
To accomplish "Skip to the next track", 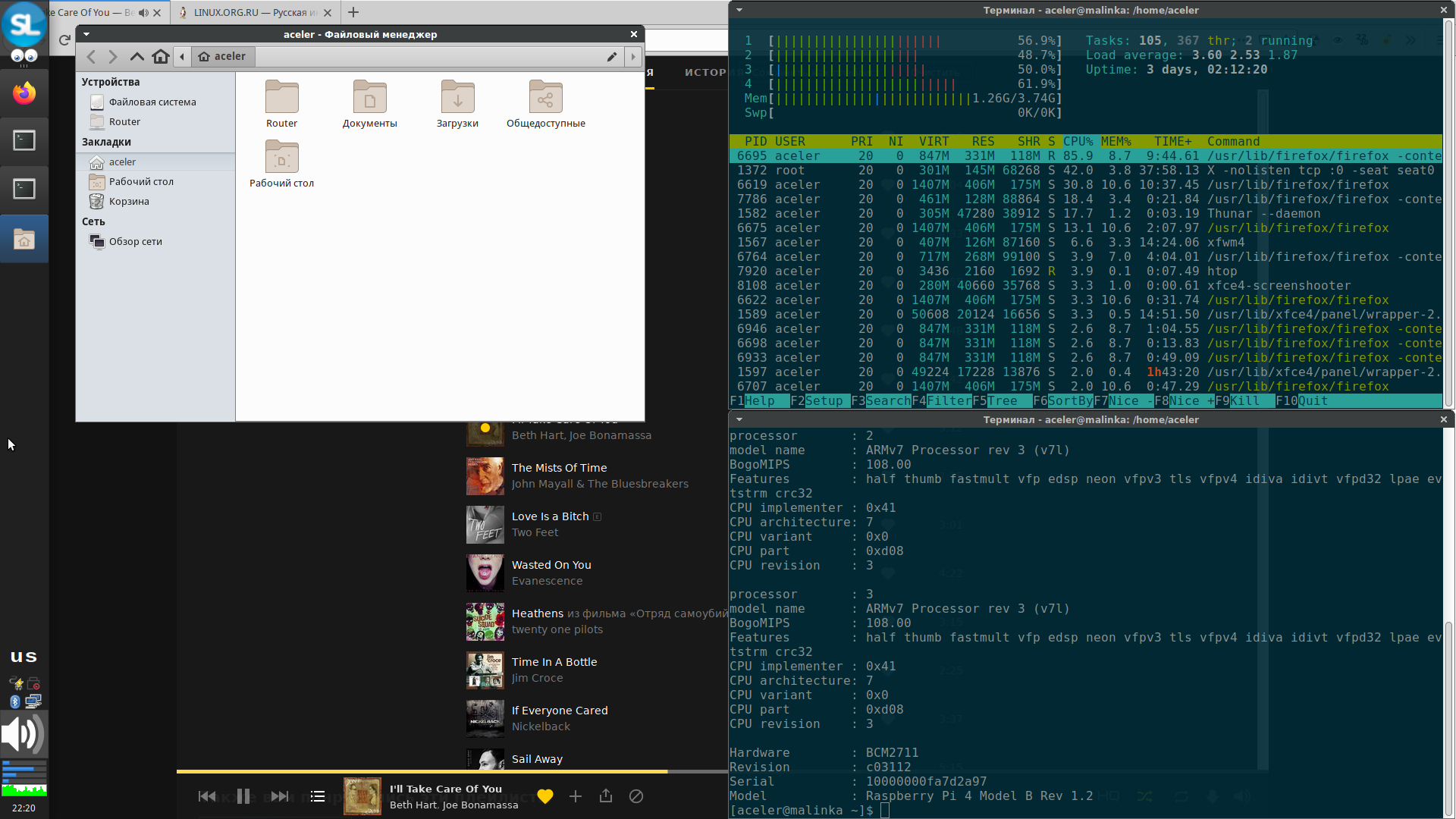I will [280, 796].
